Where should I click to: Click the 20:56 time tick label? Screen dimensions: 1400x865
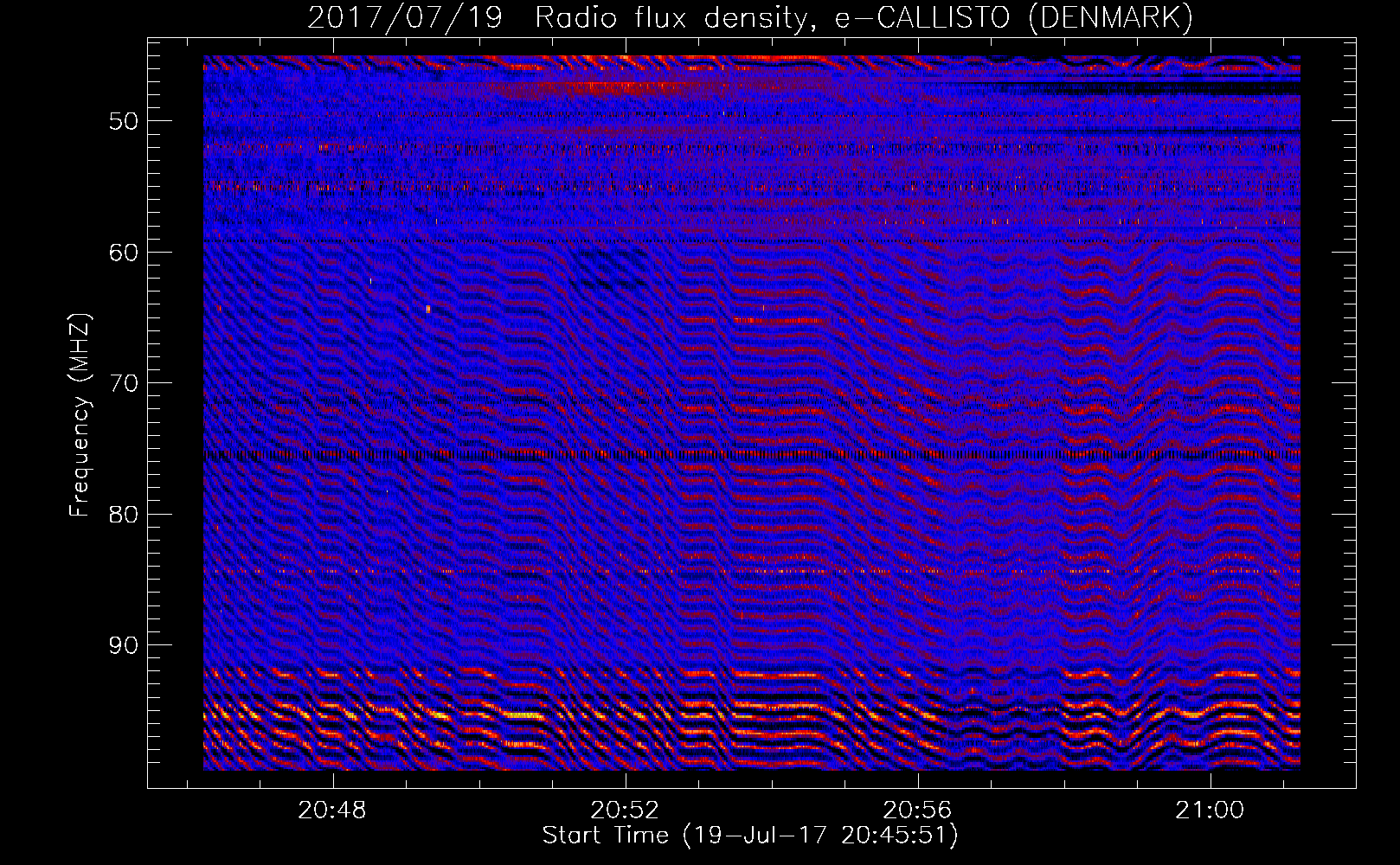tap(917, 811)
